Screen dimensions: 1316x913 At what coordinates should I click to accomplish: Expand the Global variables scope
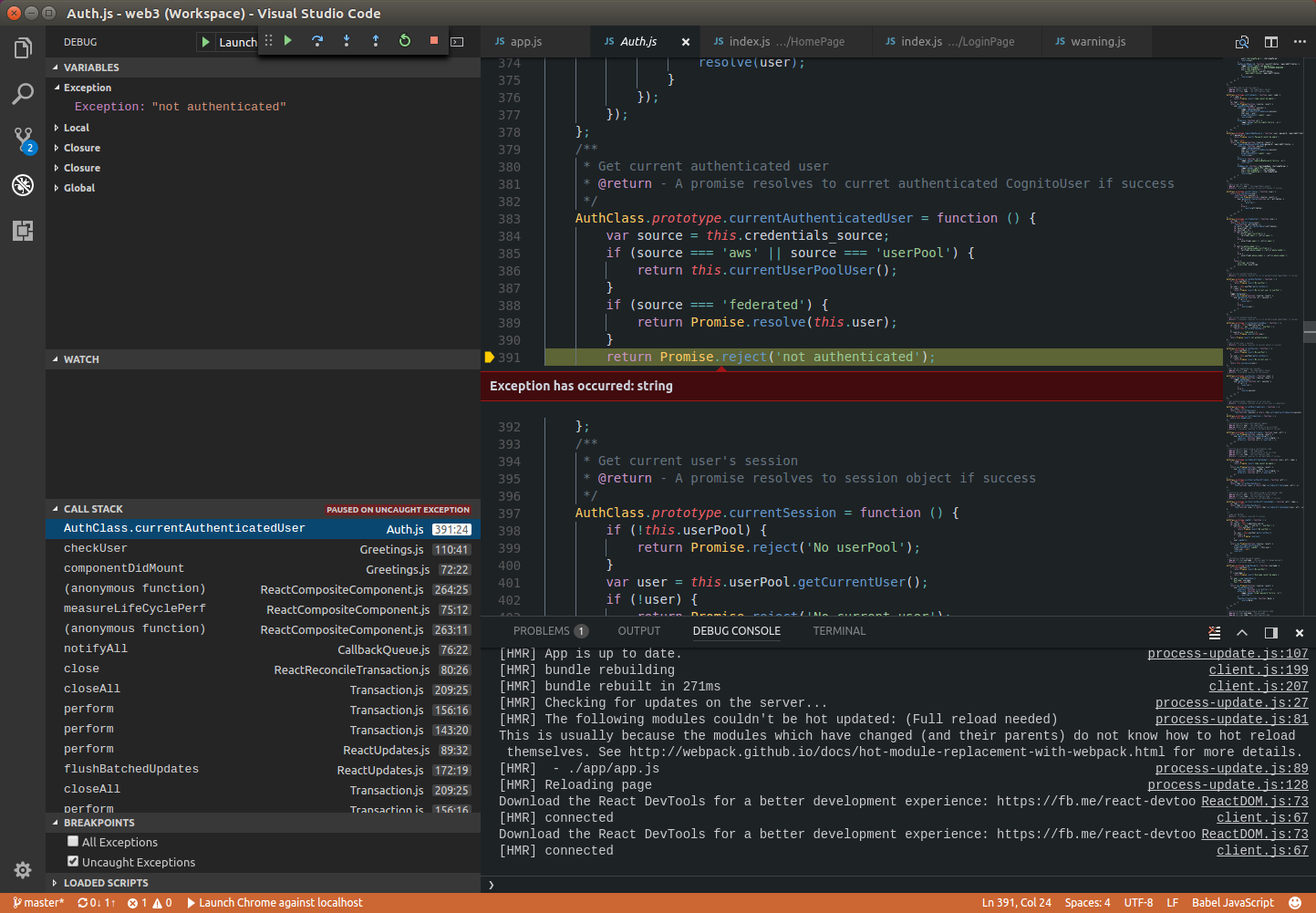(57, 188)
